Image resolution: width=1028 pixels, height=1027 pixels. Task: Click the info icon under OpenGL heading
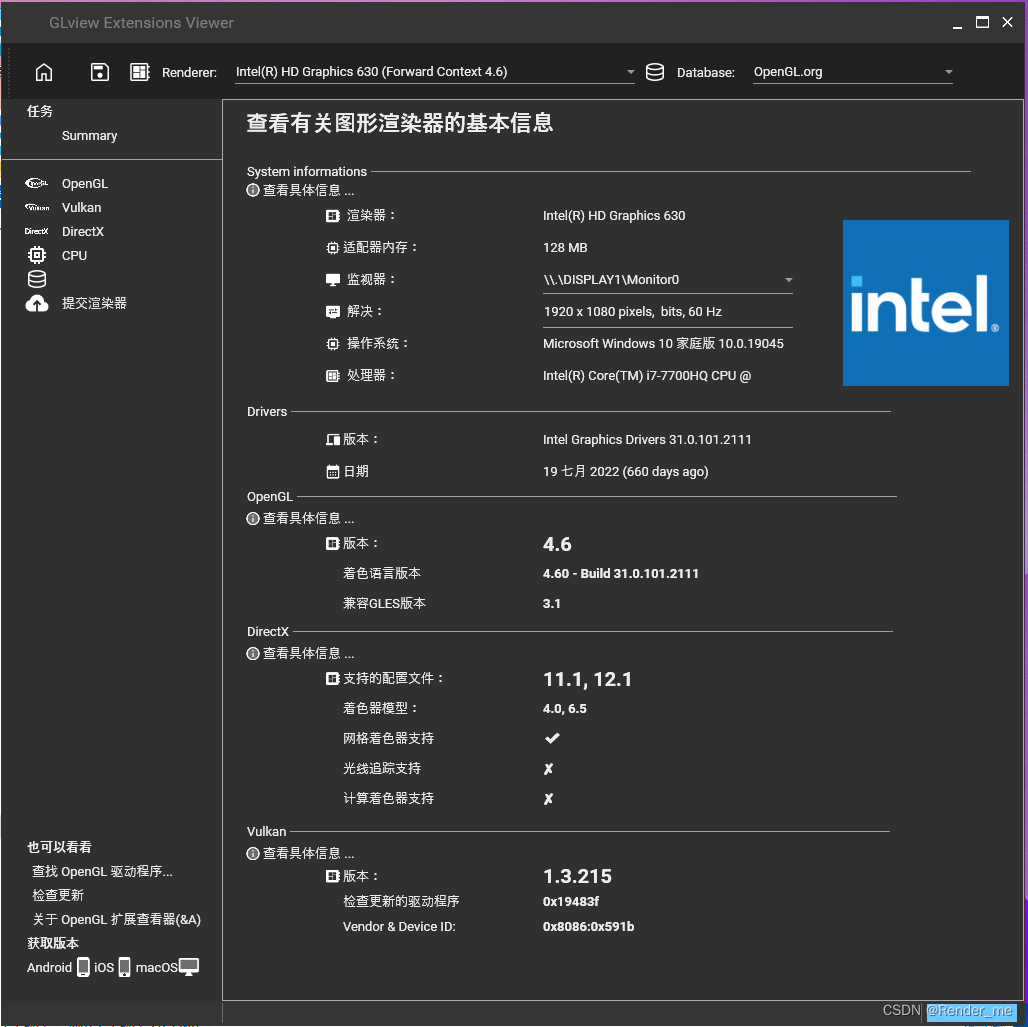(x=252, y=519)
